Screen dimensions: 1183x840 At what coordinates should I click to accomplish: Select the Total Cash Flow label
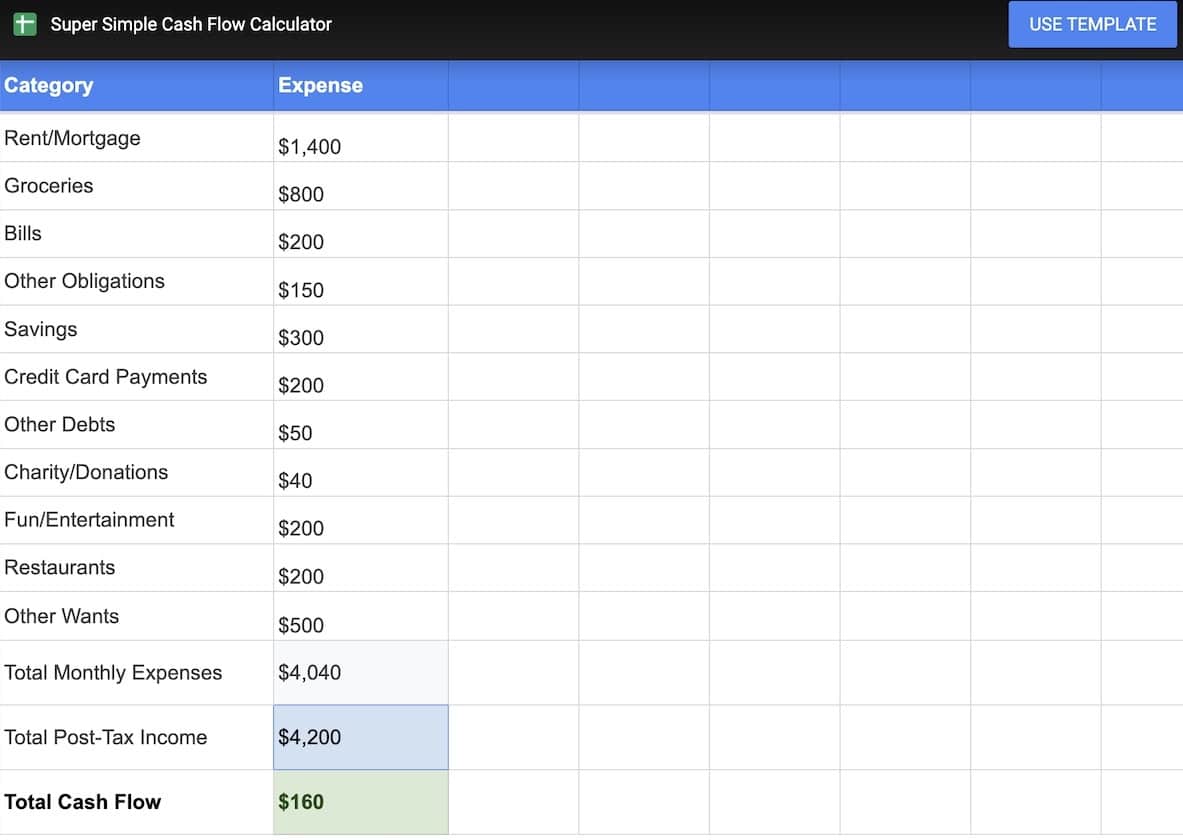pyautogui.click(x=137, y=802)
